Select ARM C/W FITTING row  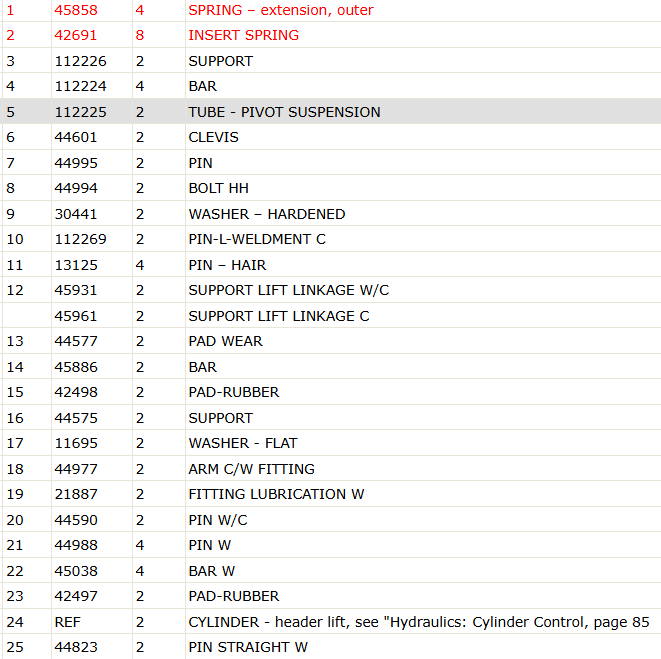[x=330, y=469]
